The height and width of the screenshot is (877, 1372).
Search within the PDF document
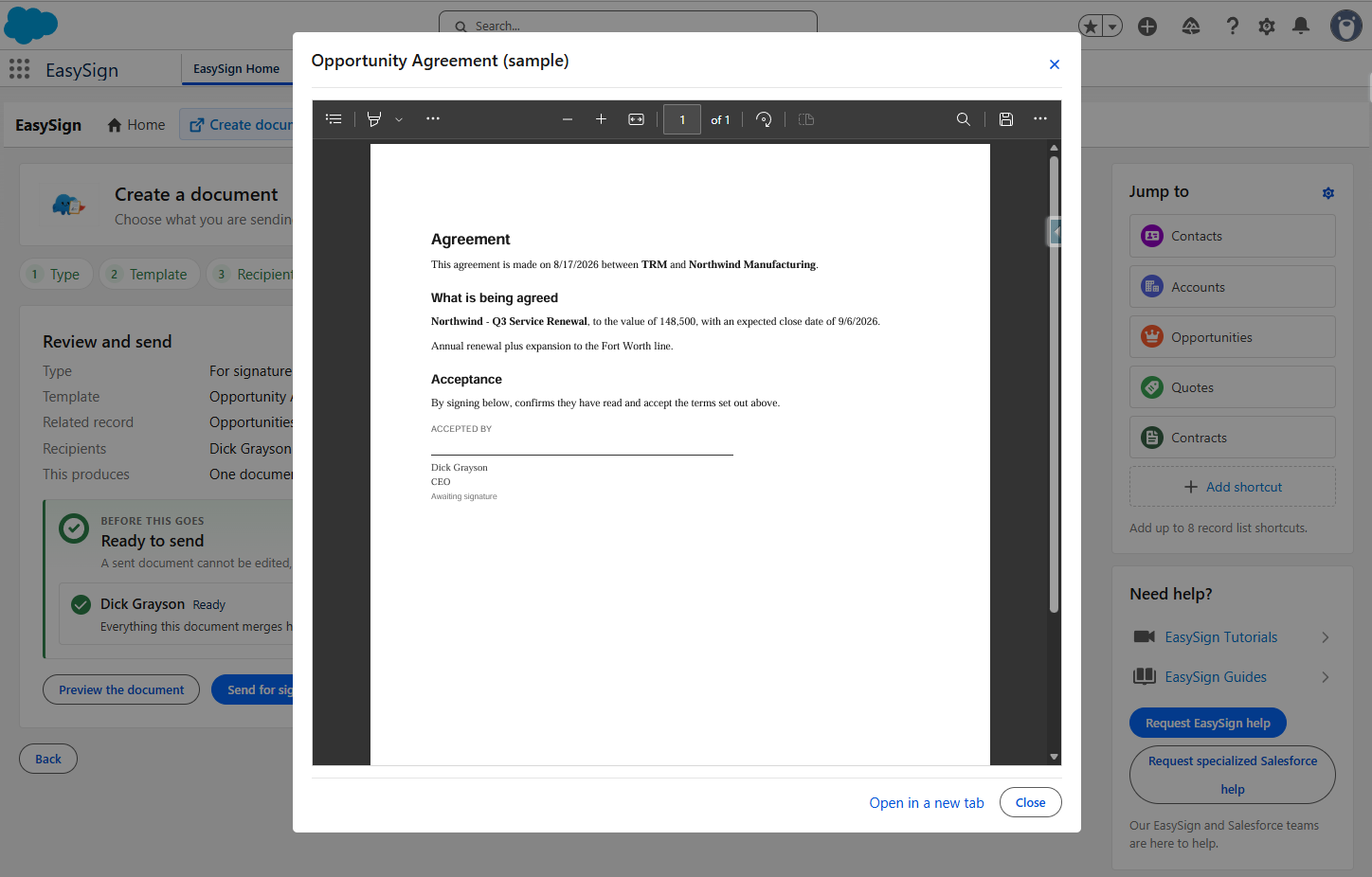(964, 119)
